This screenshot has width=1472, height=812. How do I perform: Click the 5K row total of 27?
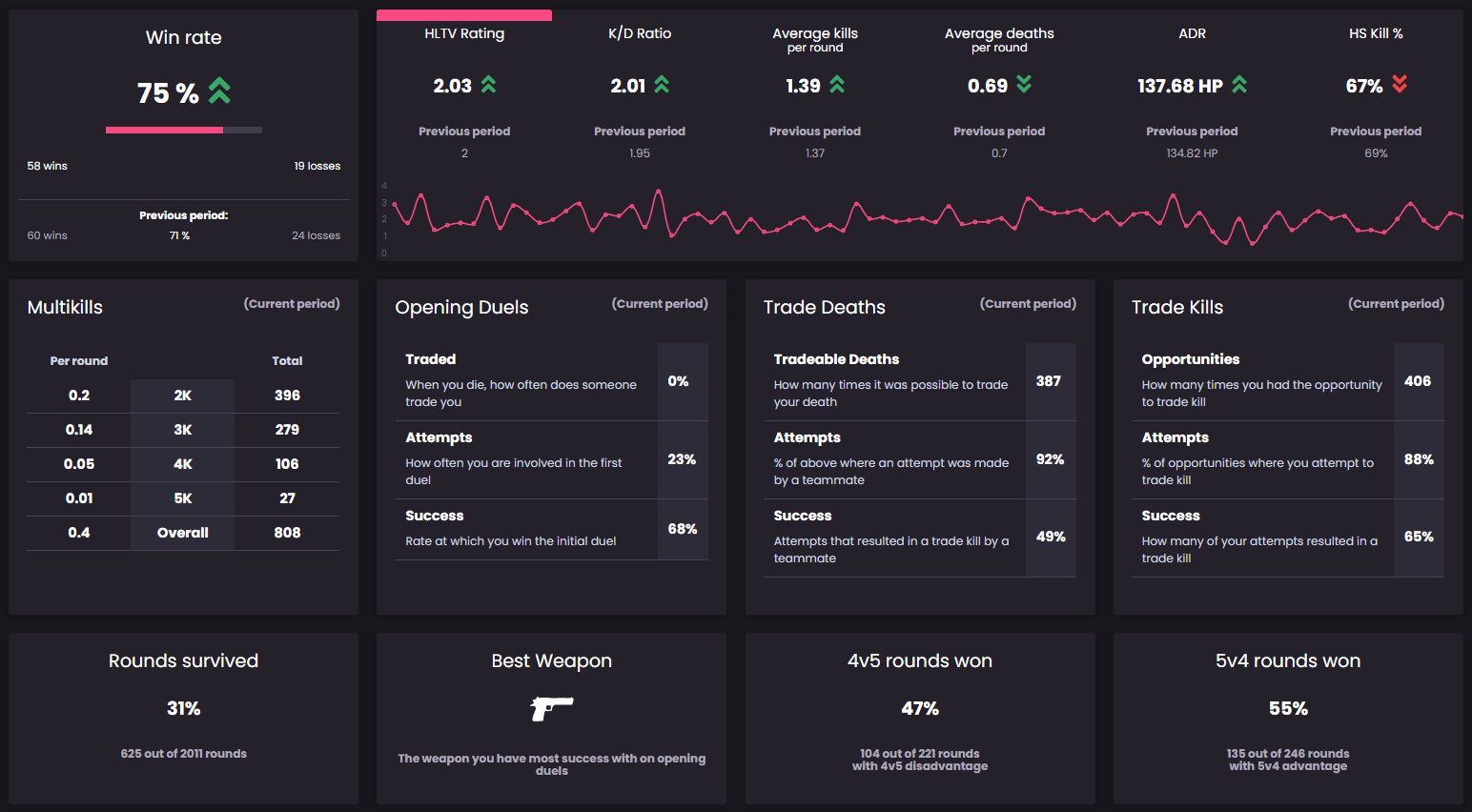(x=287, y=498)
